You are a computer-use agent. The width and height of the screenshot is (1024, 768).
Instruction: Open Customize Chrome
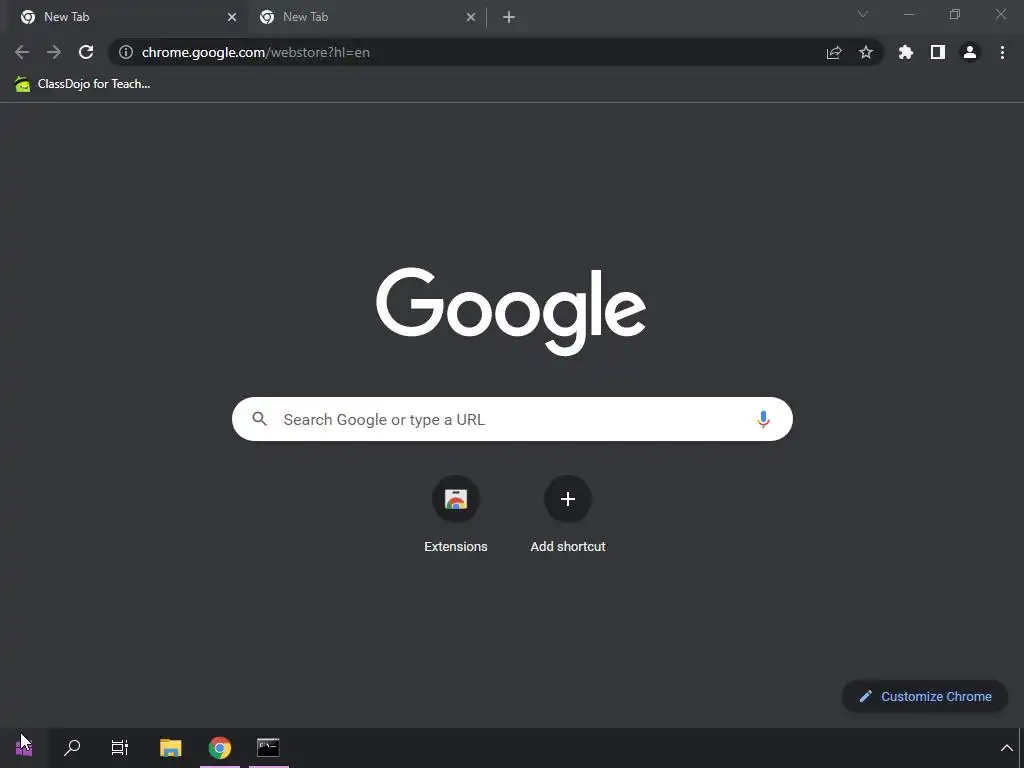pos(925,696)
